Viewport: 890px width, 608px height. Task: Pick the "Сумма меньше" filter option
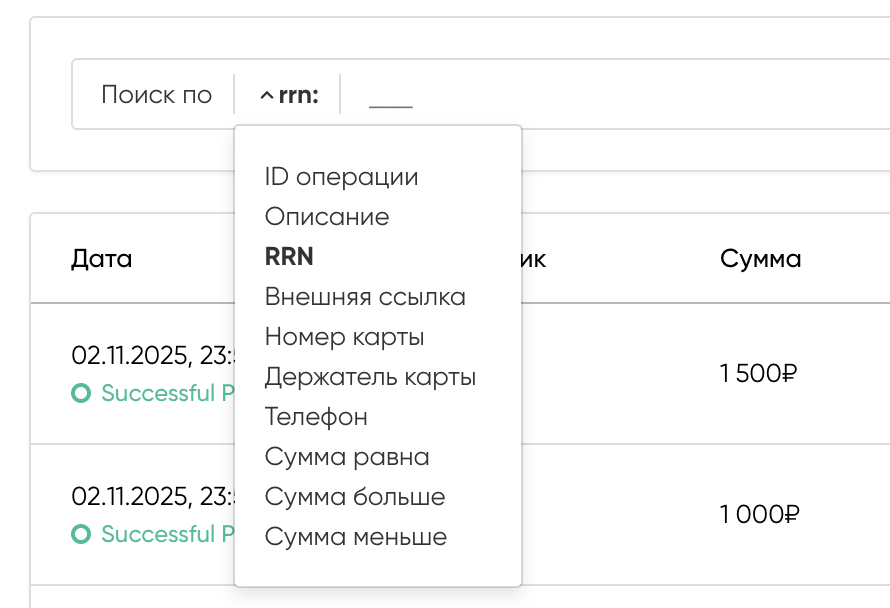point(356,537)
